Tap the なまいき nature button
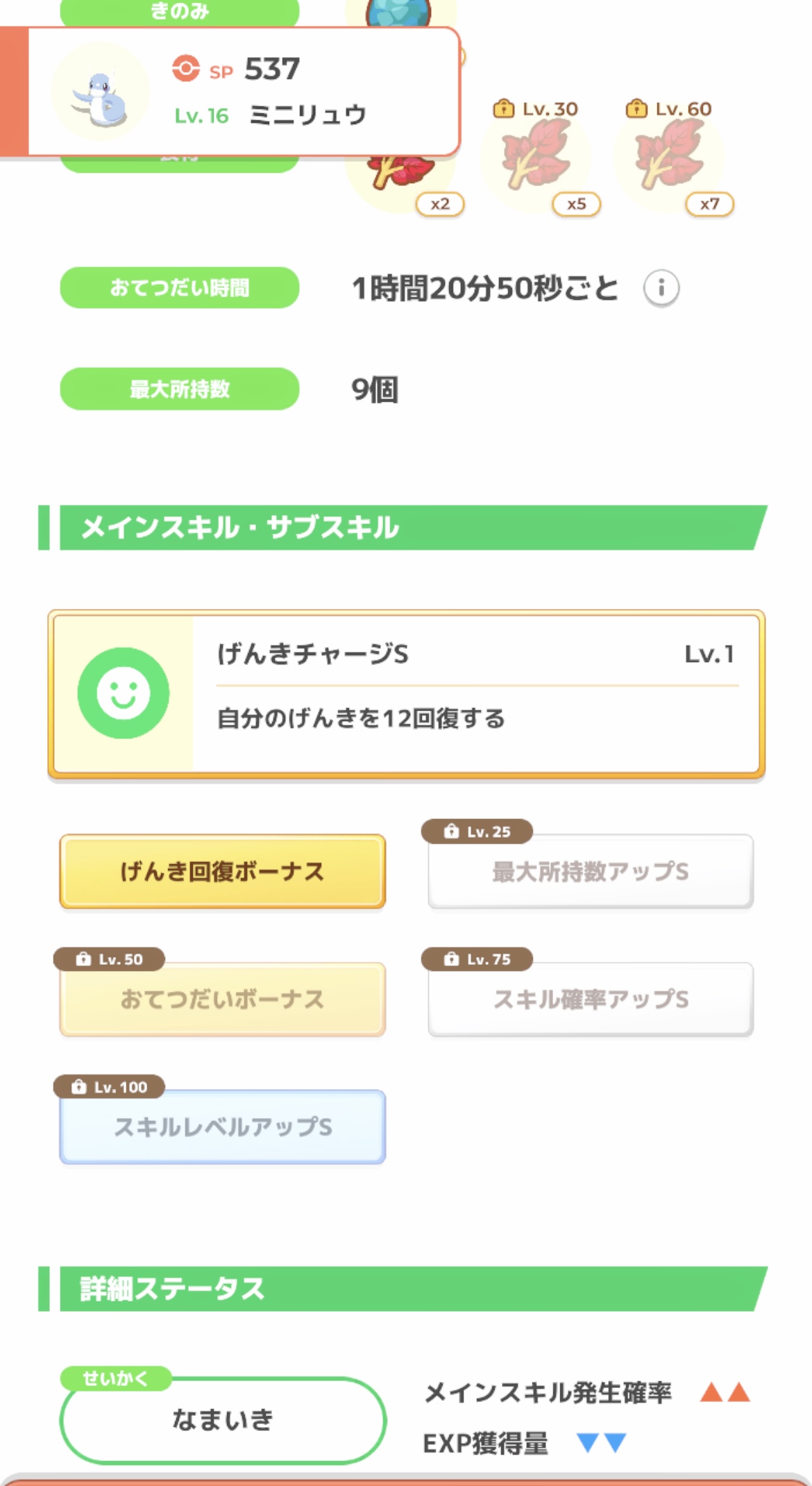This screenshot has width=812, height=1486. (223, 1419)
